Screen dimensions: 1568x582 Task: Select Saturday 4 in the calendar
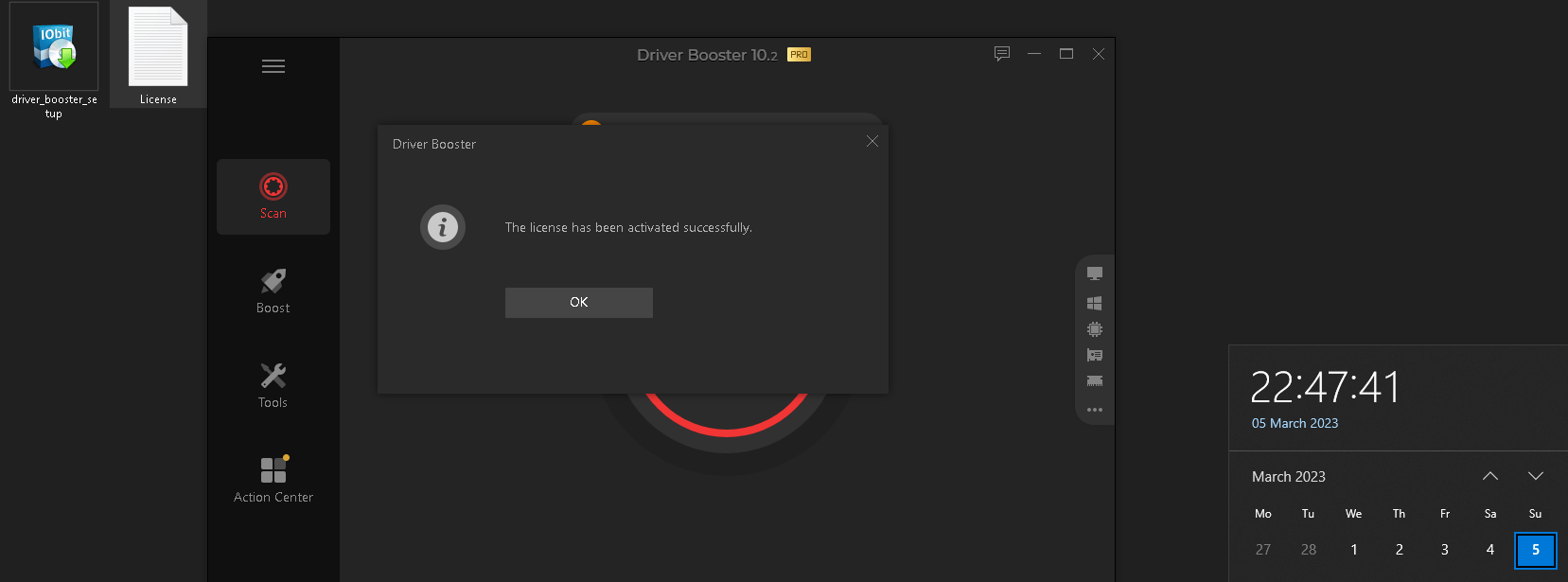(1490, 550)
